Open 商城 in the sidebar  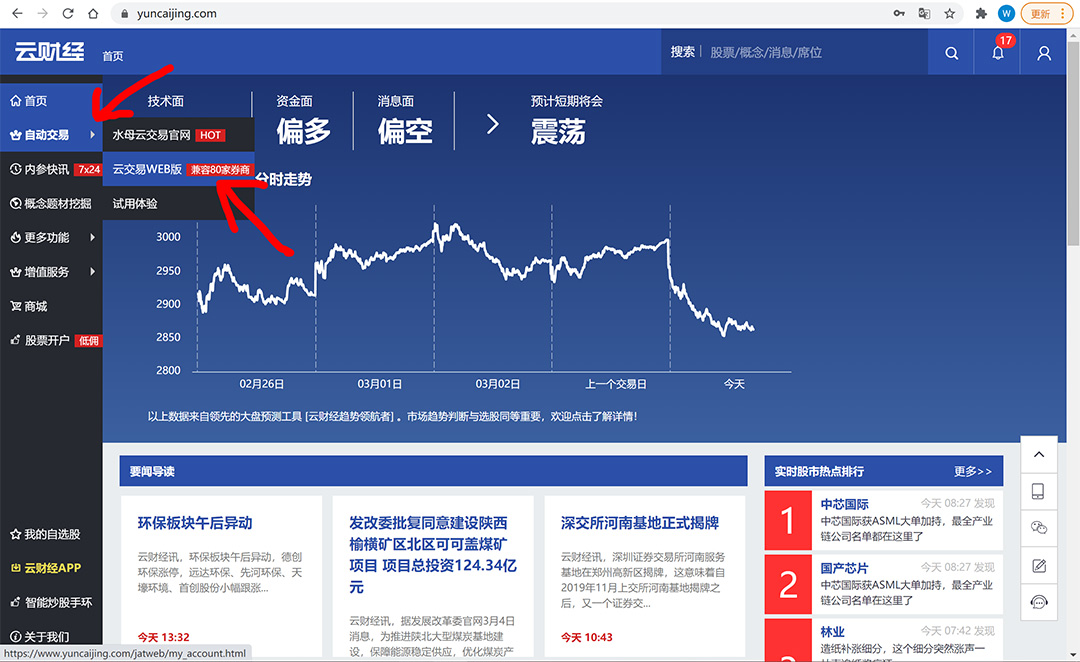(51, 306)
